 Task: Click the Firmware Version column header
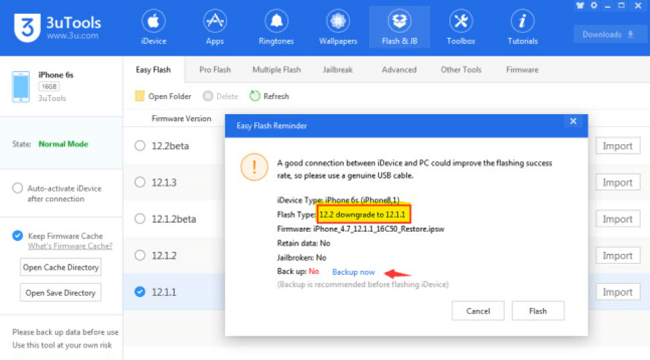coord(181,119)
